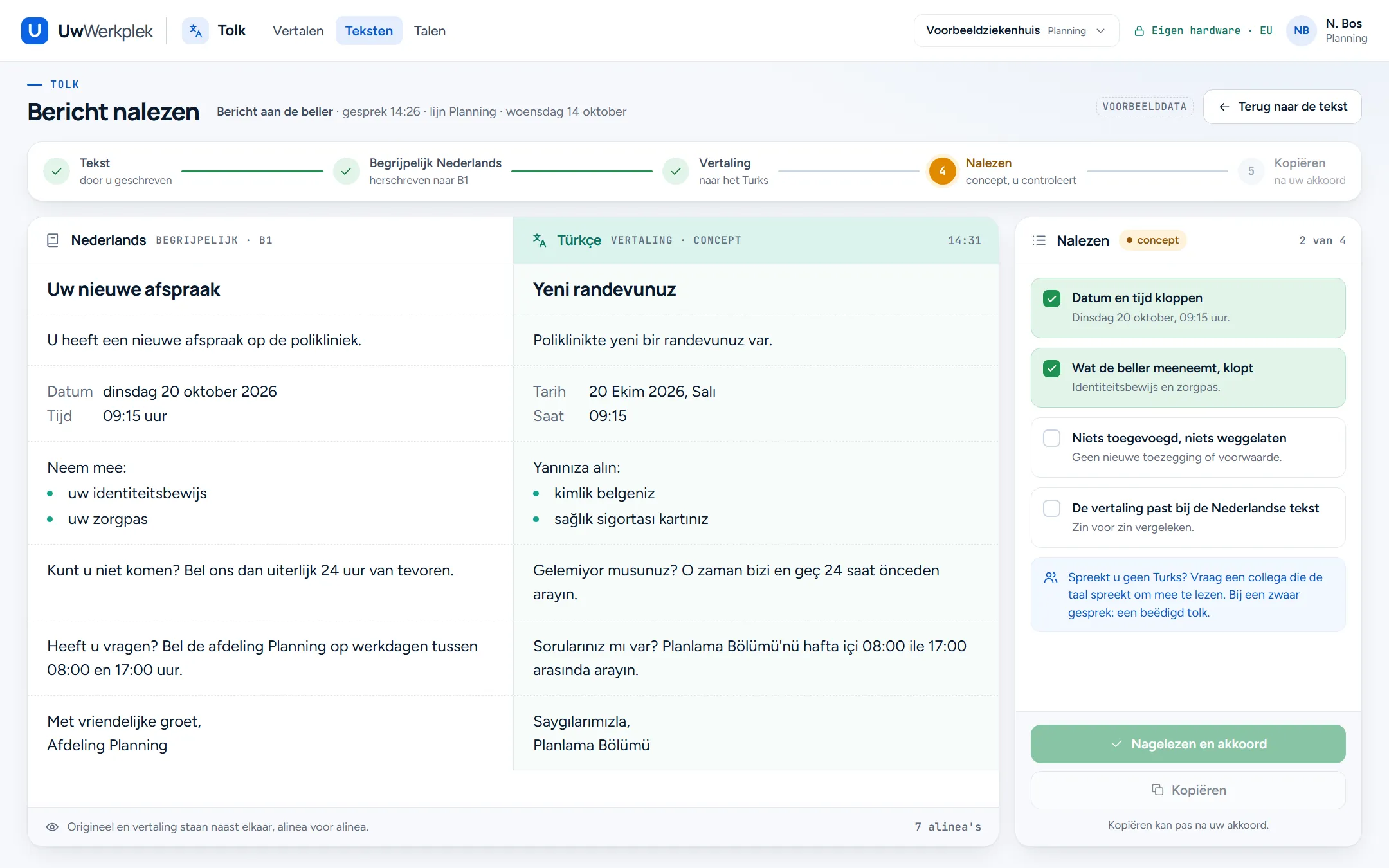Check 'Niets toegevoegd, niets weggelaten'
Image resolution: width=1389 pixels, height=868 pixels.
click(1051, 439)
